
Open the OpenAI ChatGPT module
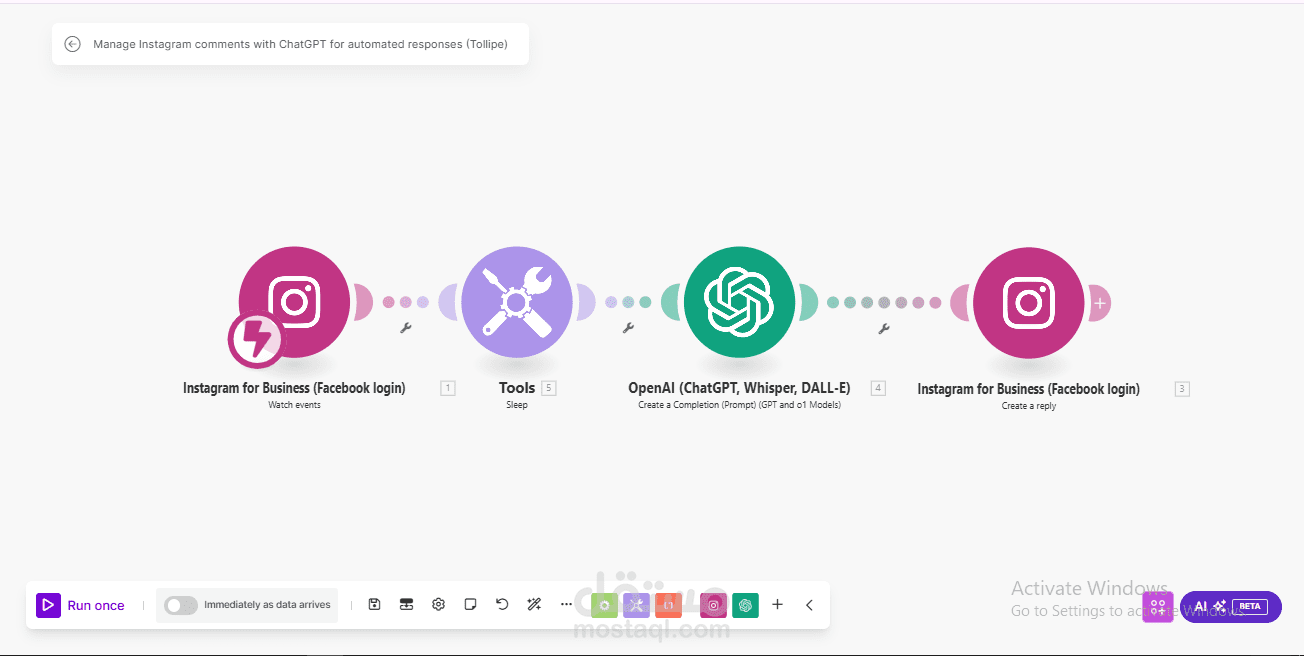pos(740,302)
